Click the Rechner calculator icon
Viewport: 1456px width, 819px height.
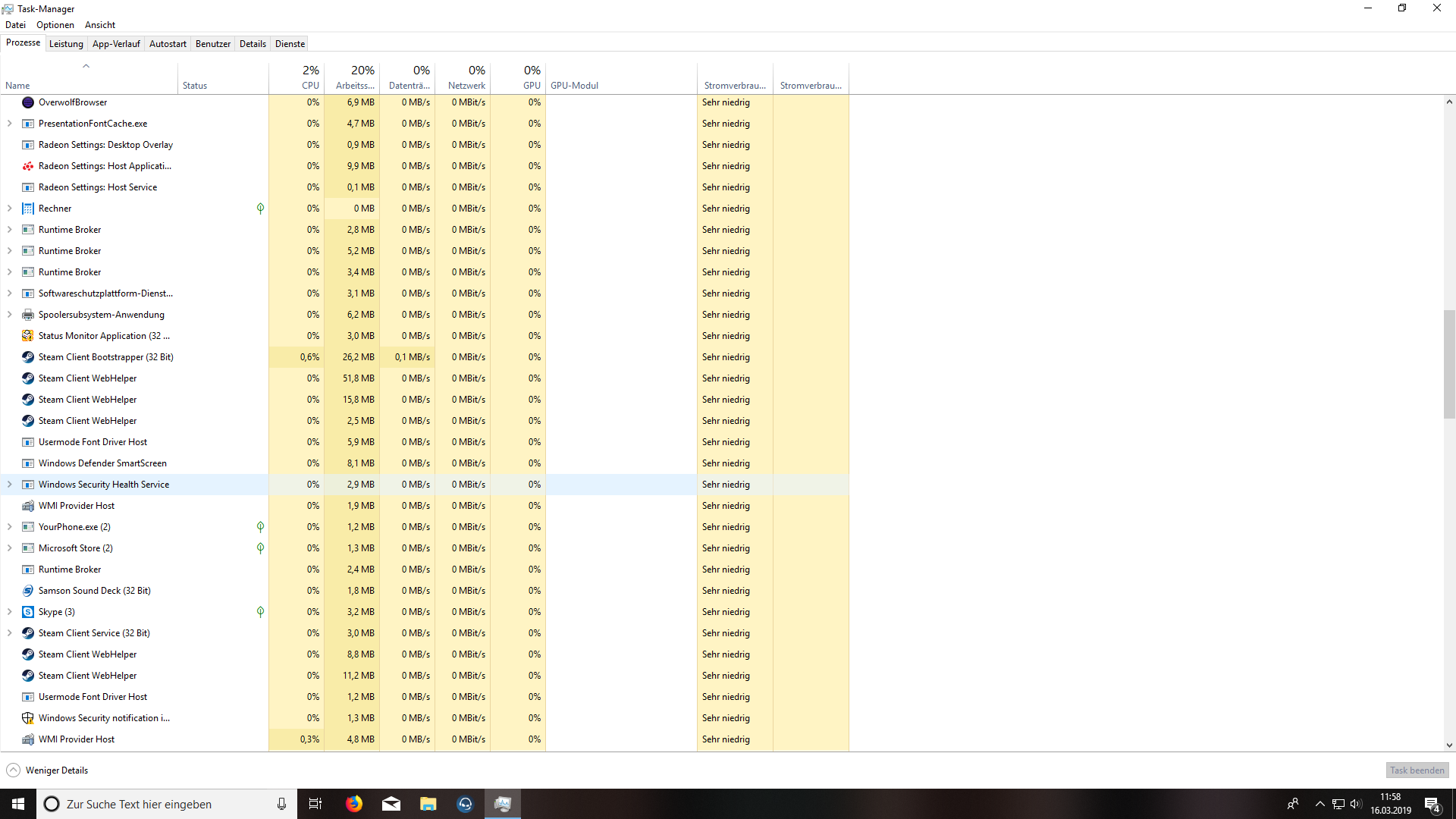click(28, 209)
